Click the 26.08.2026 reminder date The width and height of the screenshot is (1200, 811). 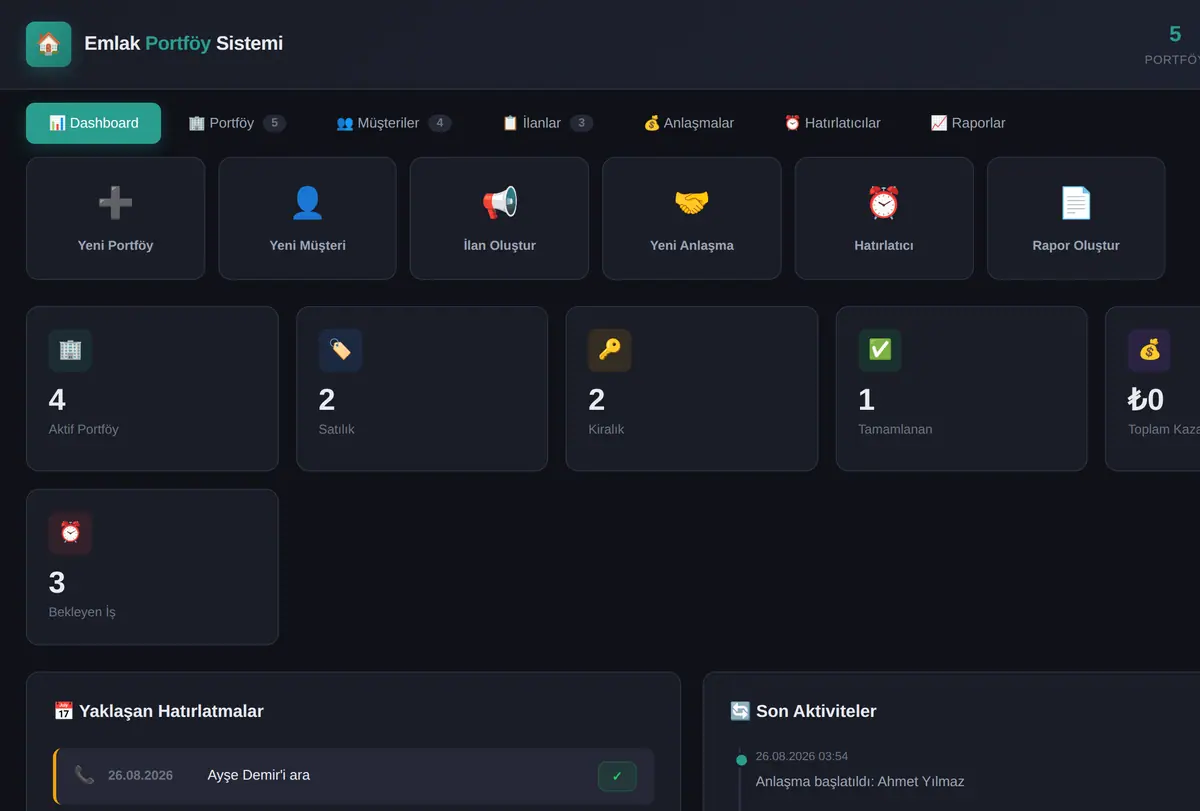(x=140, y=775)
